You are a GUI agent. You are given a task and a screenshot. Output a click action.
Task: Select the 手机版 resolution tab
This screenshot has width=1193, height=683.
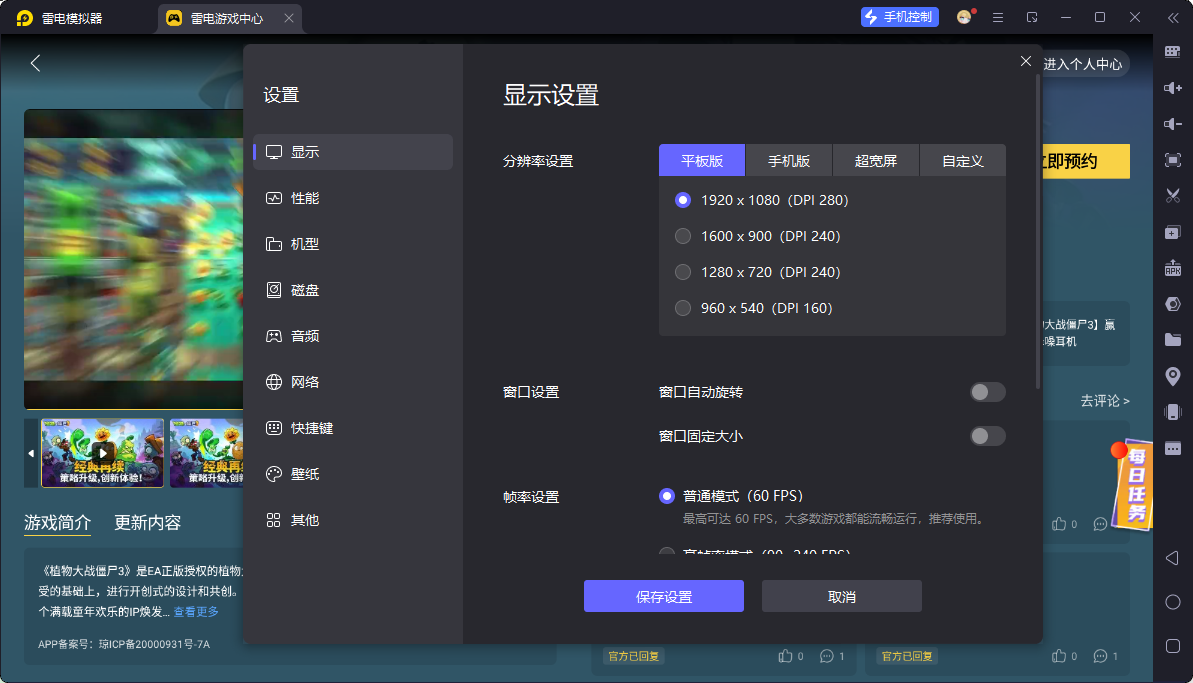point(789,160)
